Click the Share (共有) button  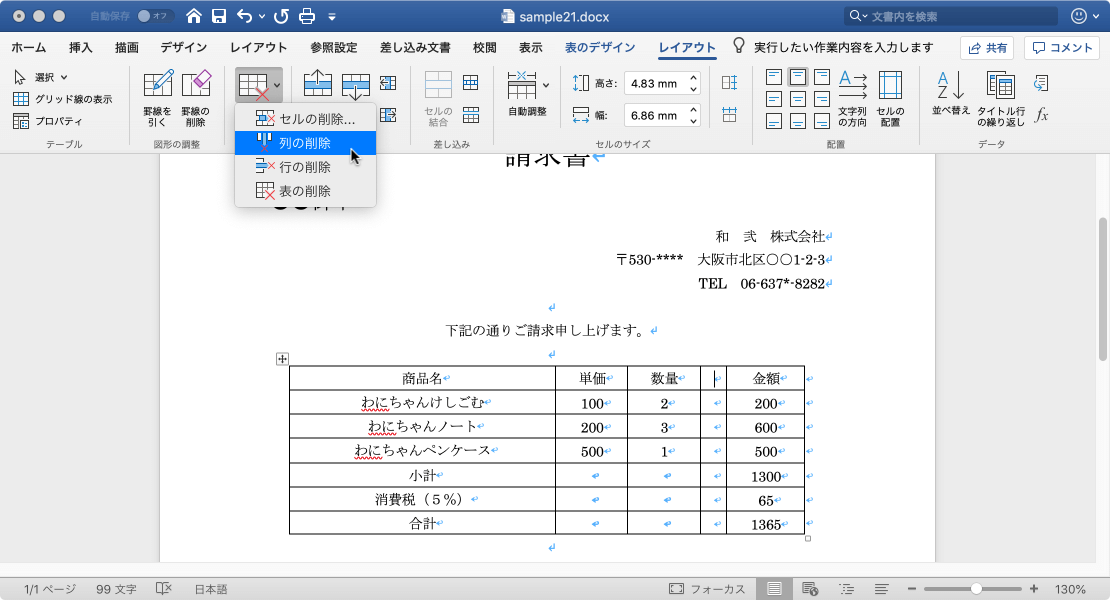(987, 47)
